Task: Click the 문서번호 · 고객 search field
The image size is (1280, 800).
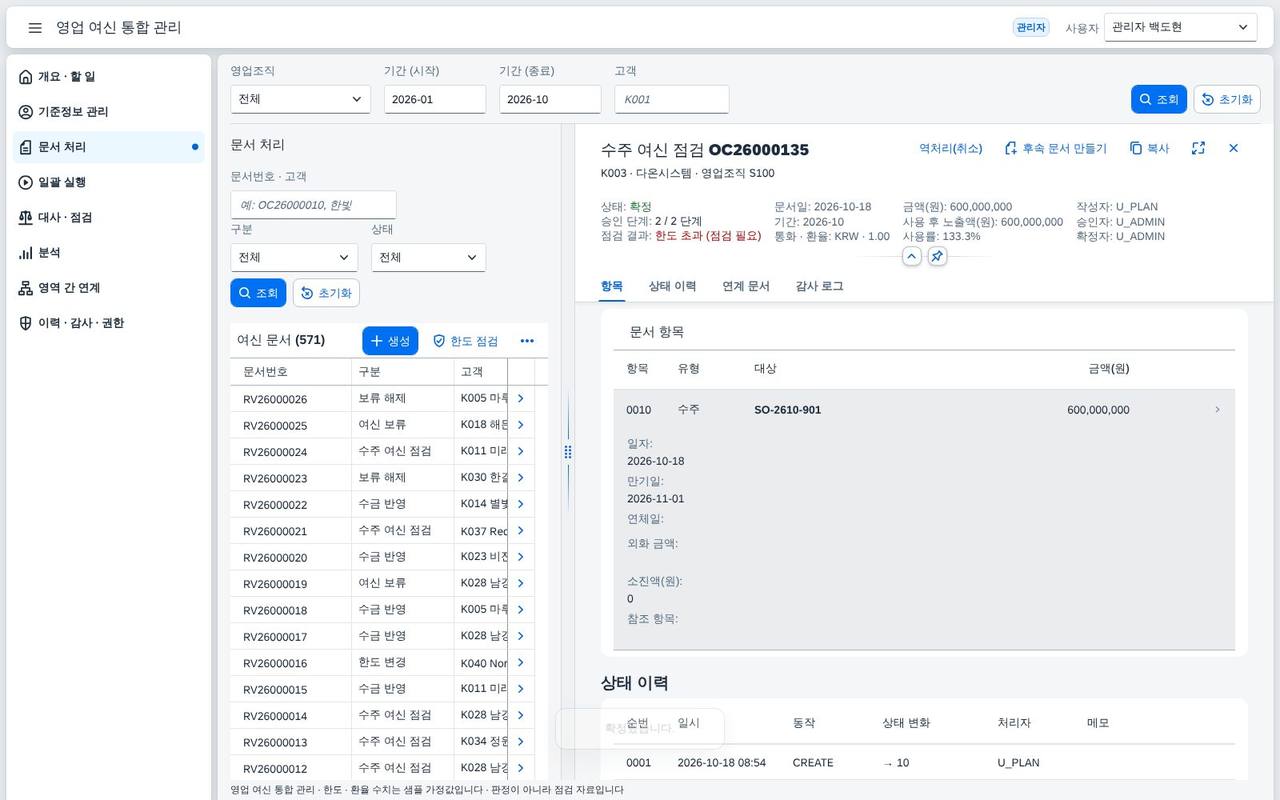Action: click(x=313, y=205)
